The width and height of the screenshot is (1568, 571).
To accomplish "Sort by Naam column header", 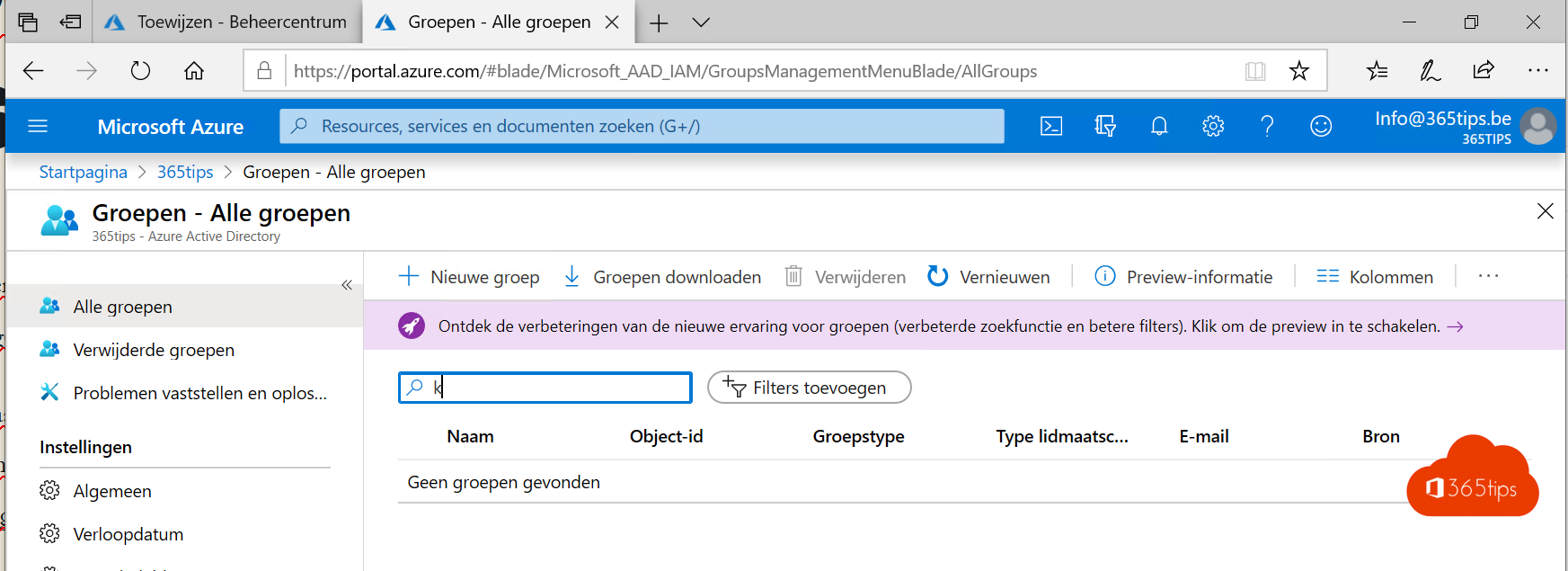I will tap(470, 436).
